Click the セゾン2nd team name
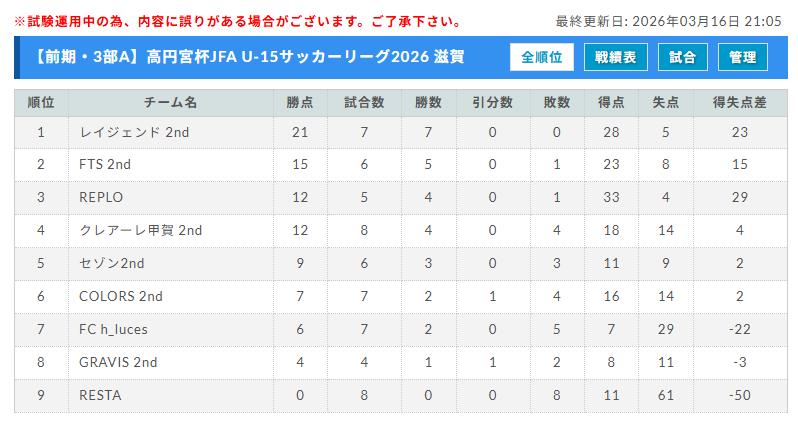Image resolution: width=798 pixels, height=426 pixels. click(112, 263)
